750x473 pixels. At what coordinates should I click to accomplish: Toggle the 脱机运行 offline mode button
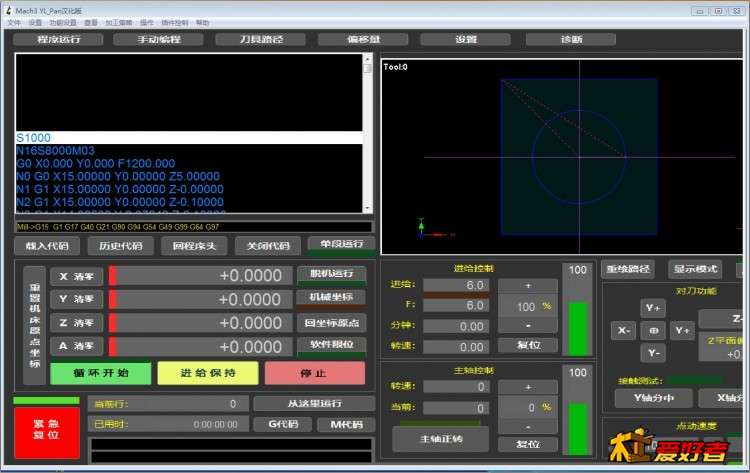331,275
